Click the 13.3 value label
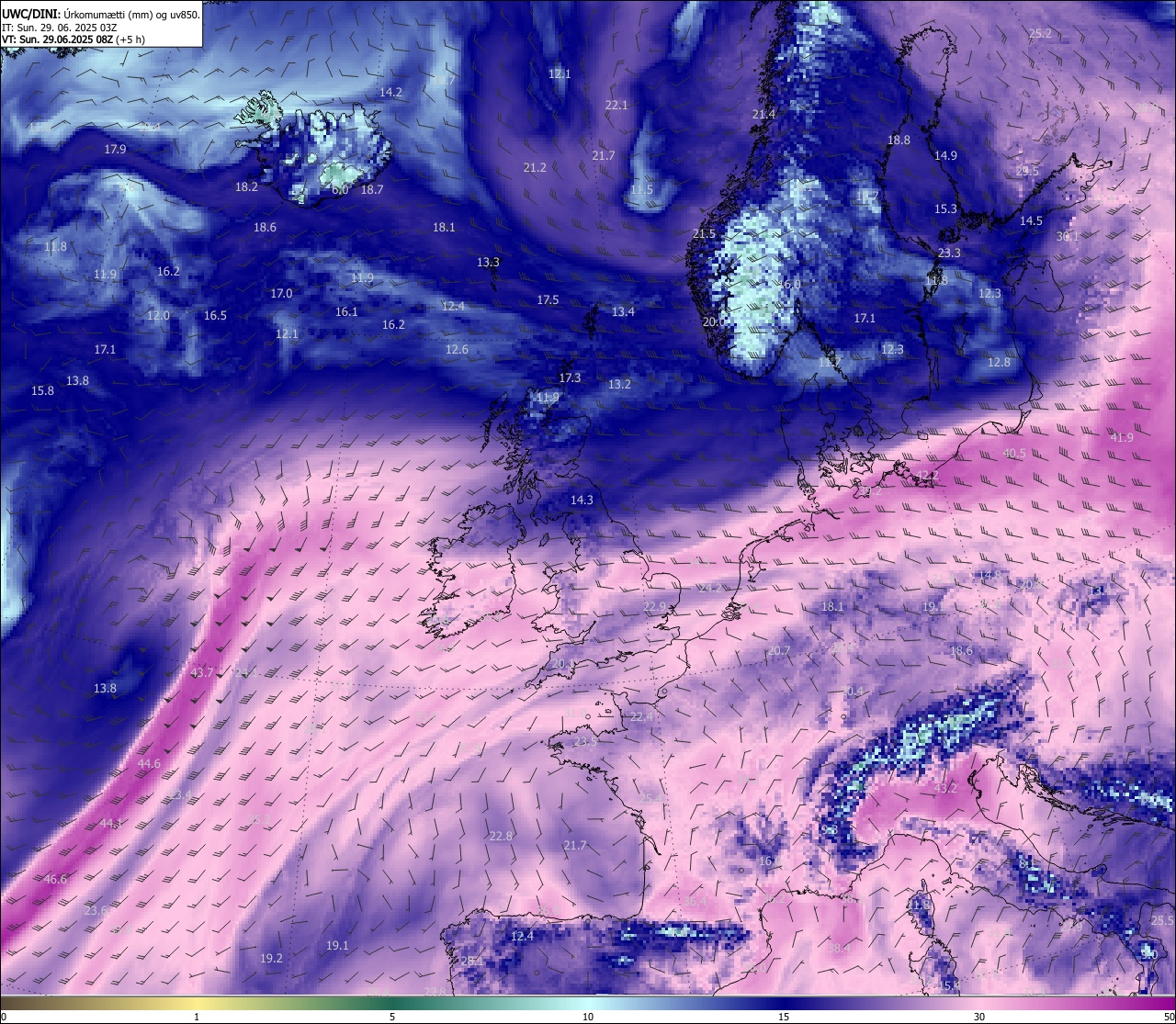The width and height of the screenshot is (1176, 1024). click(488, 263)
